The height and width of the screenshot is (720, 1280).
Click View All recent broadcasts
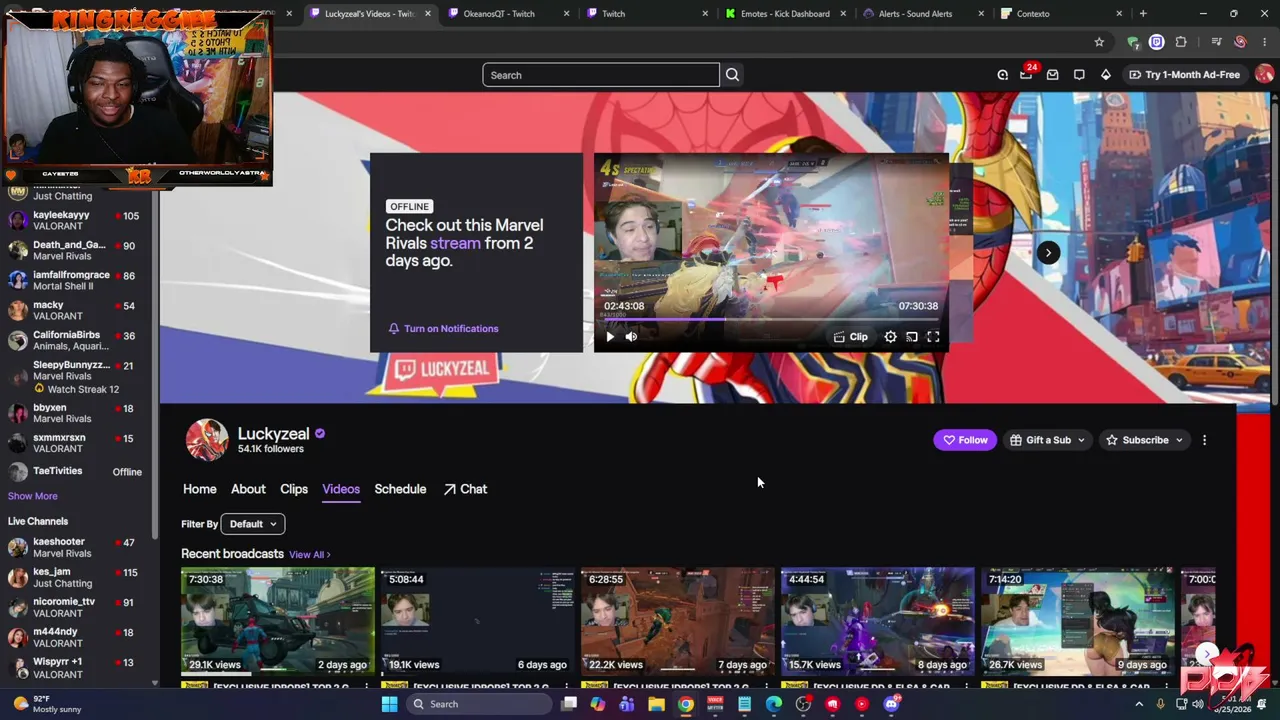309,554
